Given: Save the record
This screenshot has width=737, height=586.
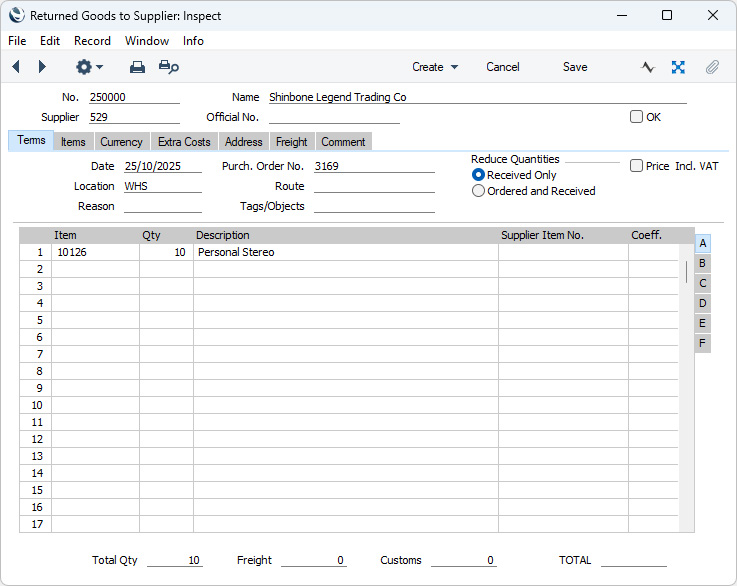Looking at the screenshot, I should pos(575,67).
